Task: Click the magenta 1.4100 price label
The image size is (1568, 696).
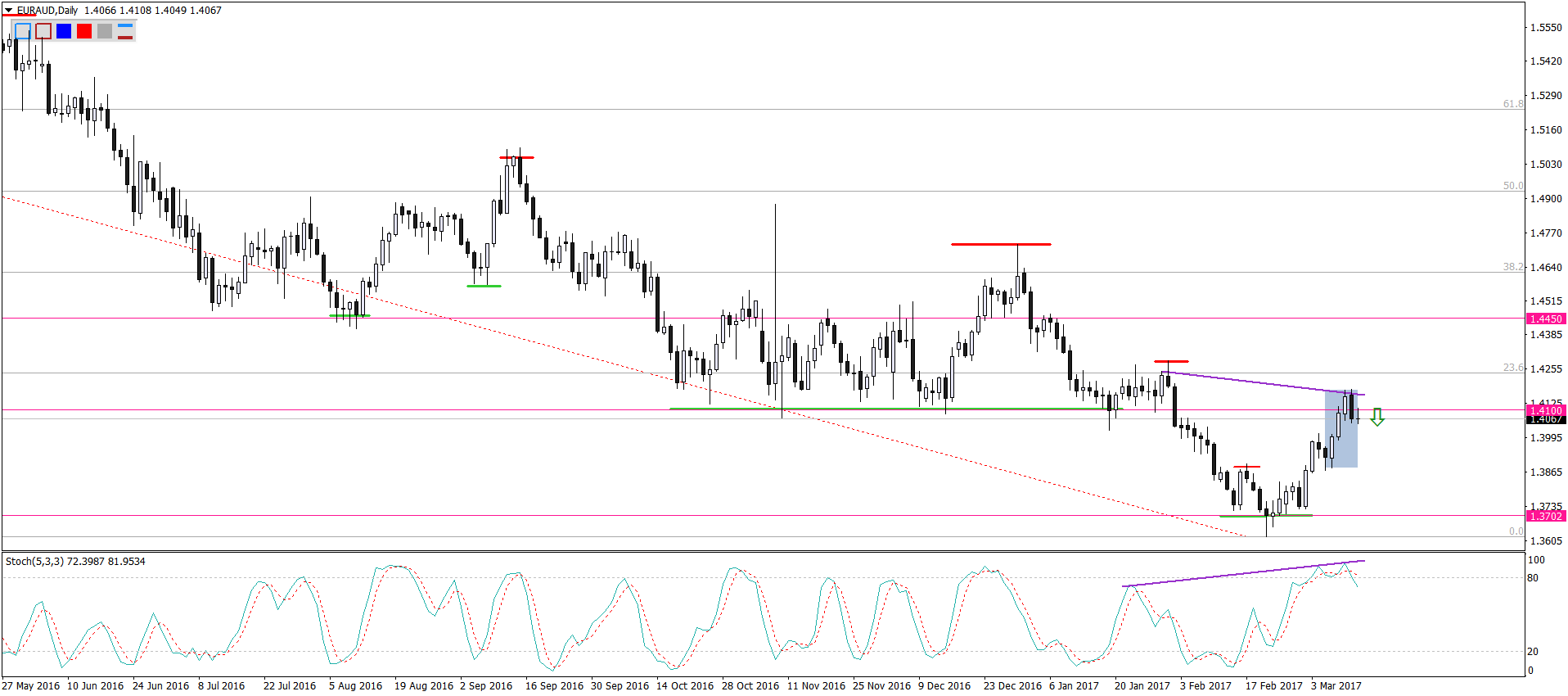Action: point(1546,410)
